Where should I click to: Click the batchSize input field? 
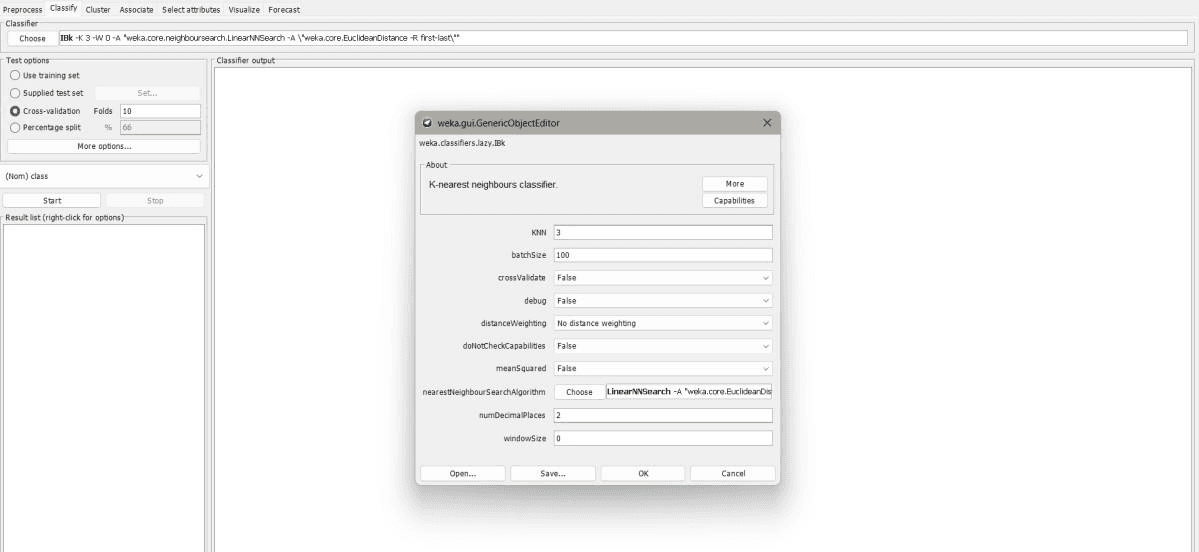click(x=662, y=255)
